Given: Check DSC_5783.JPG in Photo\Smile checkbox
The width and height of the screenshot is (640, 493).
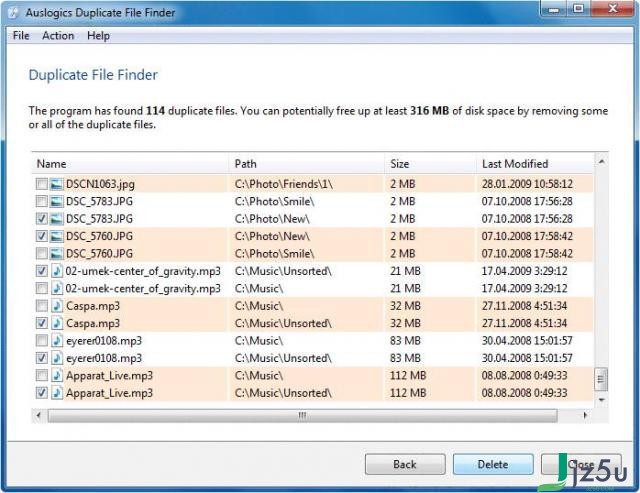Looking at the screenshot, I should click(42, 202).
